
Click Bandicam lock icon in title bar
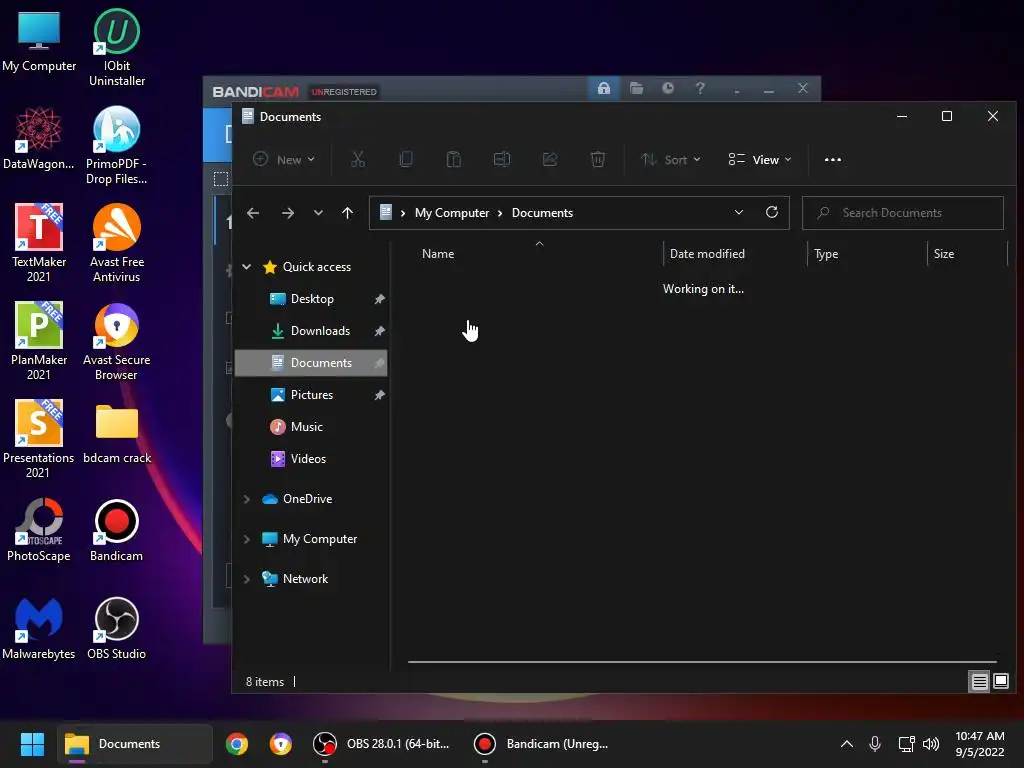(604, 88)
